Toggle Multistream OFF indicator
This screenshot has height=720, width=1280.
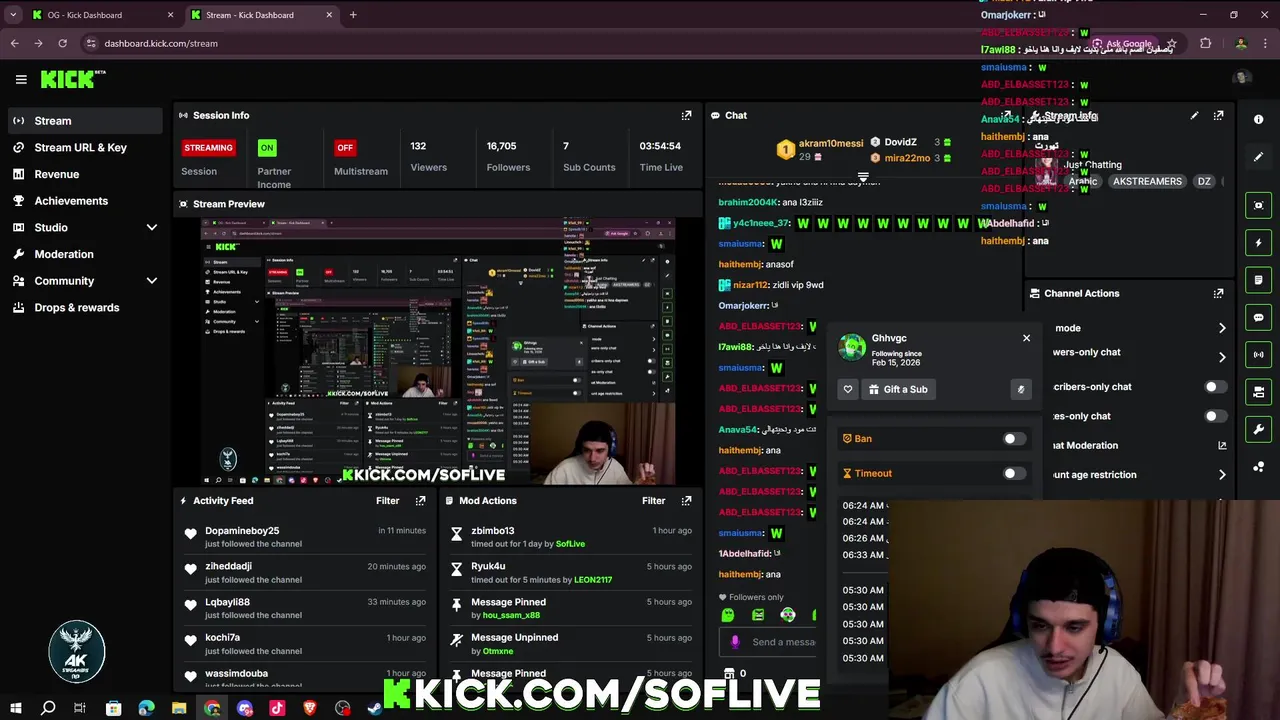[x=345, y=147]
